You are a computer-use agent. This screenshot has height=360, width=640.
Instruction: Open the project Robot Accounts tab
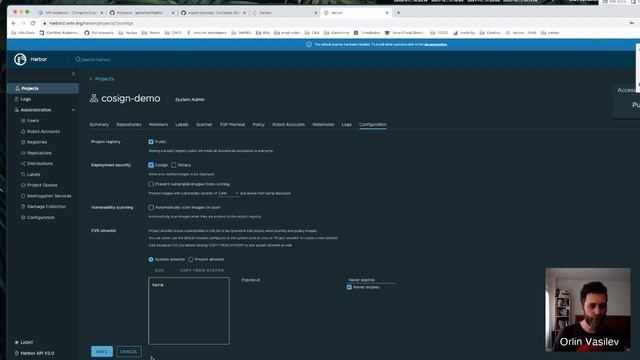(x=289, y=124)
